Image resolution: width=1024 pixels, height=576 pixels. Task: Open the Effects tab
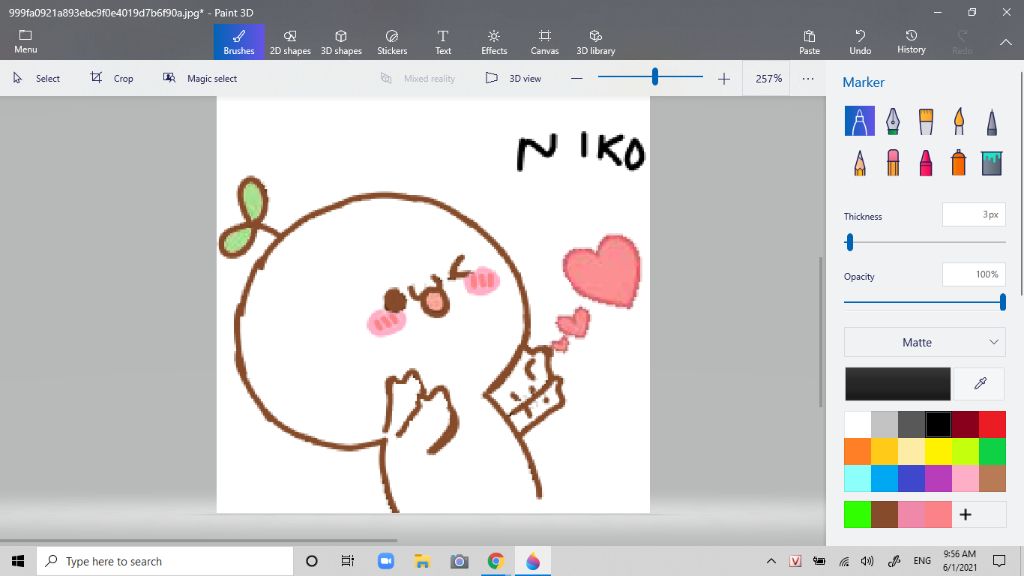click(494, 42)
